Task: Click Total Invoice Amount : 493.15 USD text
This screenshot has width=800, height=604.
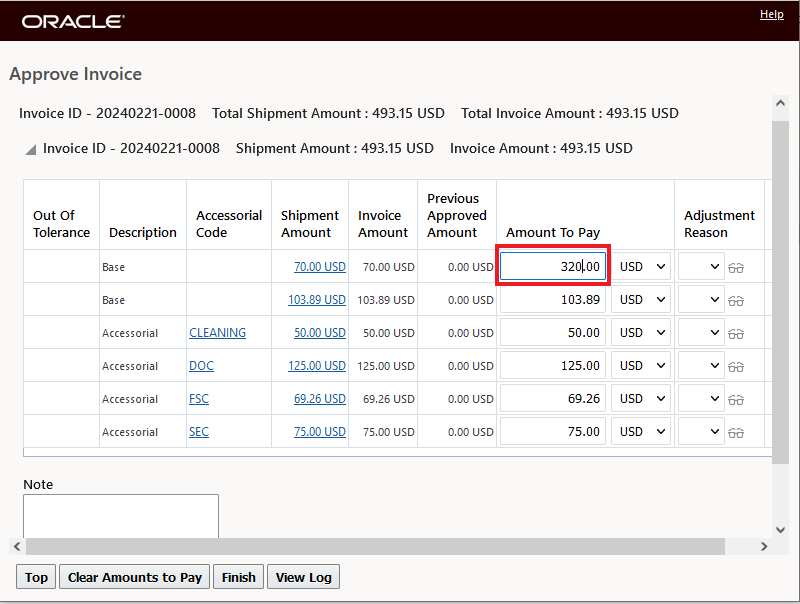Action: [569, 113]
